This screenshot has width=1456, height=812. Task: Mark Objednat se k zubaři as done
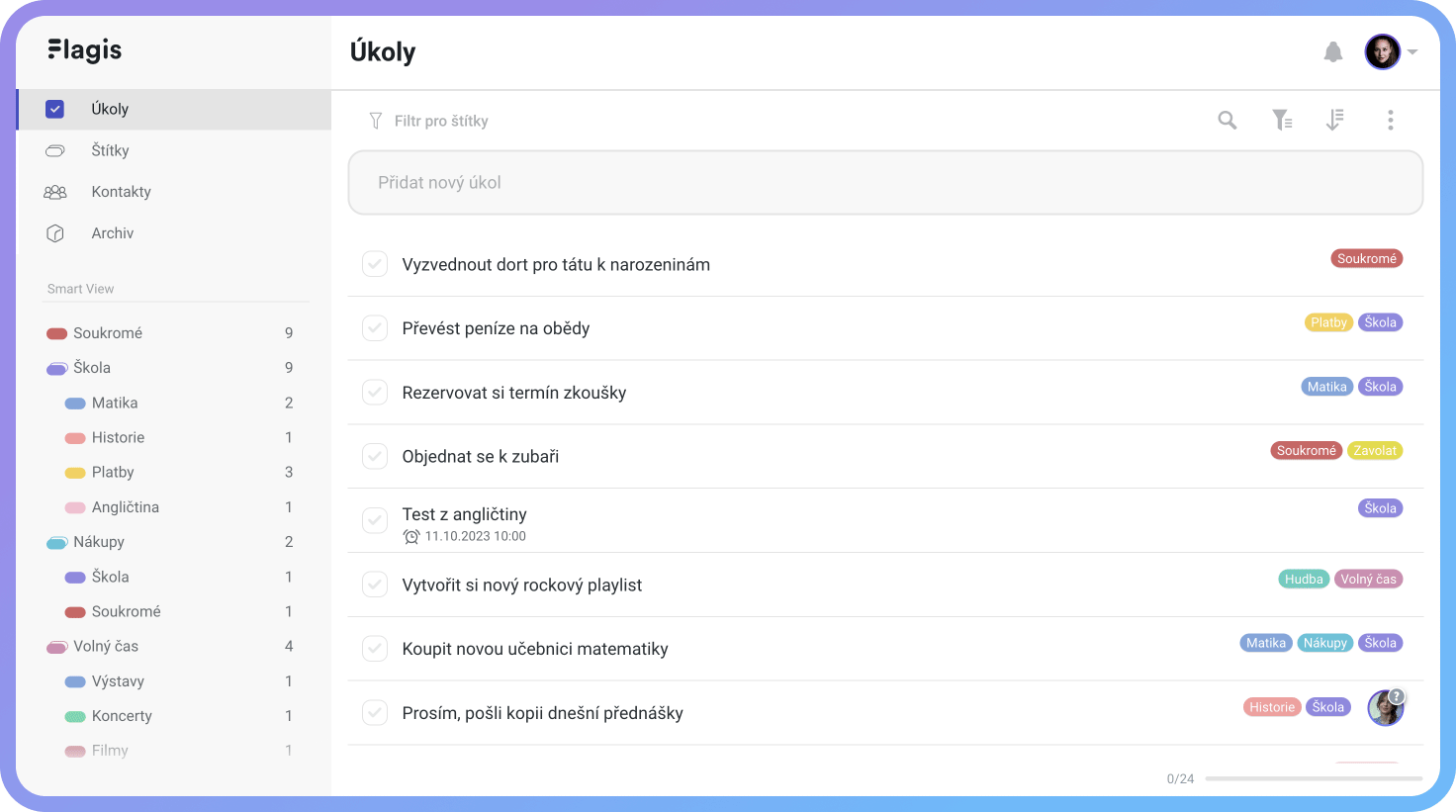coord(375,456)
